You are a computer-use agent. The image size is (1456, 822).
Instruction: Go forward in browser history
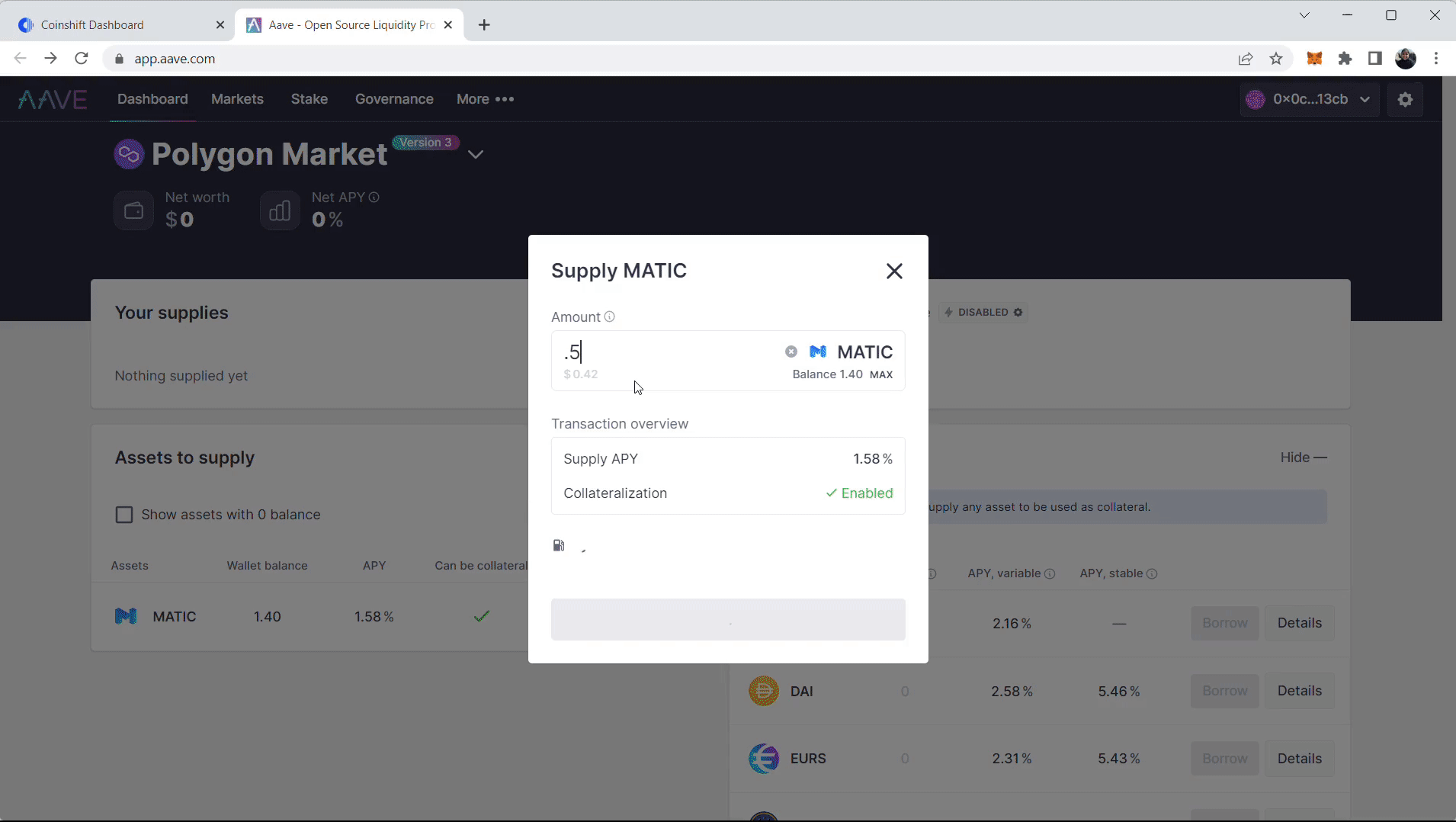pos(50,59)
